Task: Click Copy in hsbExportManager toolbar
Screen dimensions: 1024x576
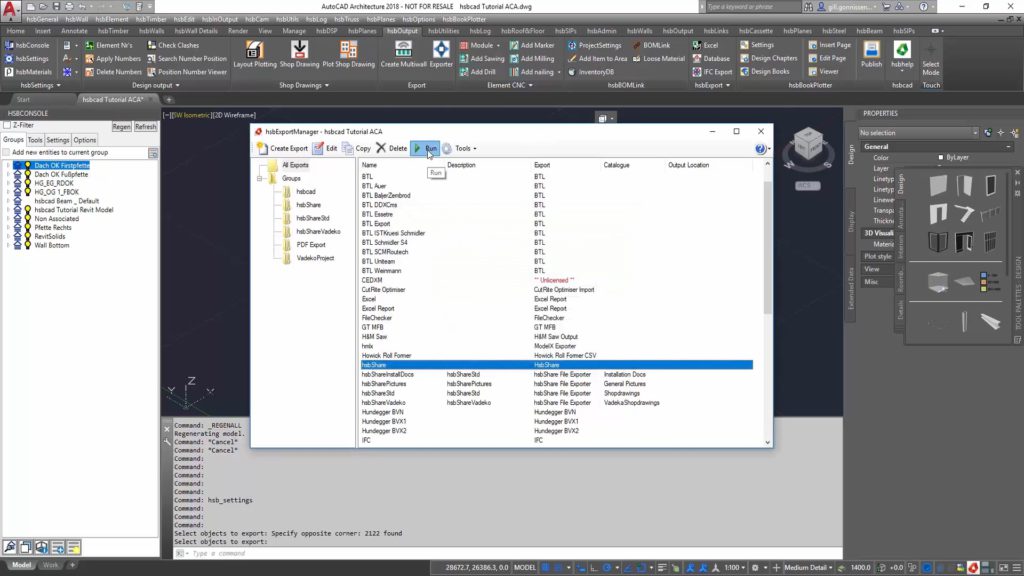Action: (357, 148)
